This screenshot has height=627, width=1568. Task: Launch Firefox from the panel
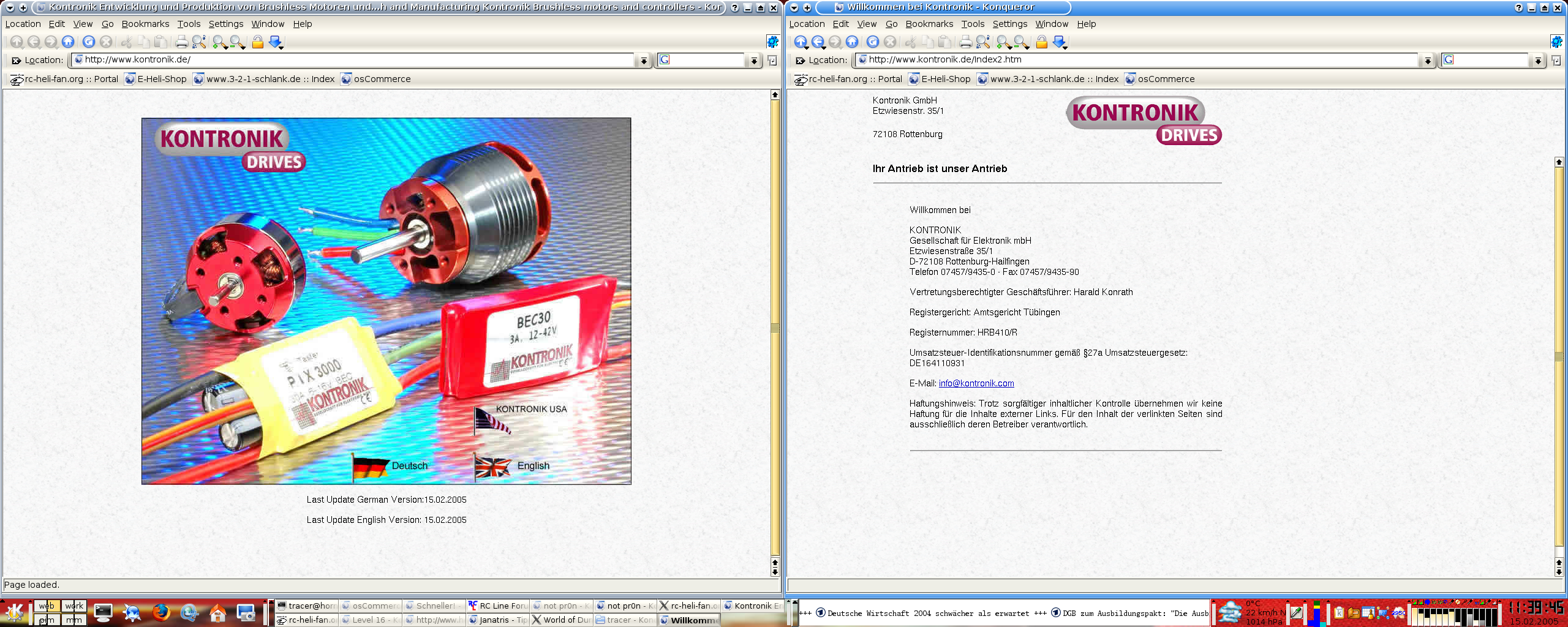coord(161,612)
